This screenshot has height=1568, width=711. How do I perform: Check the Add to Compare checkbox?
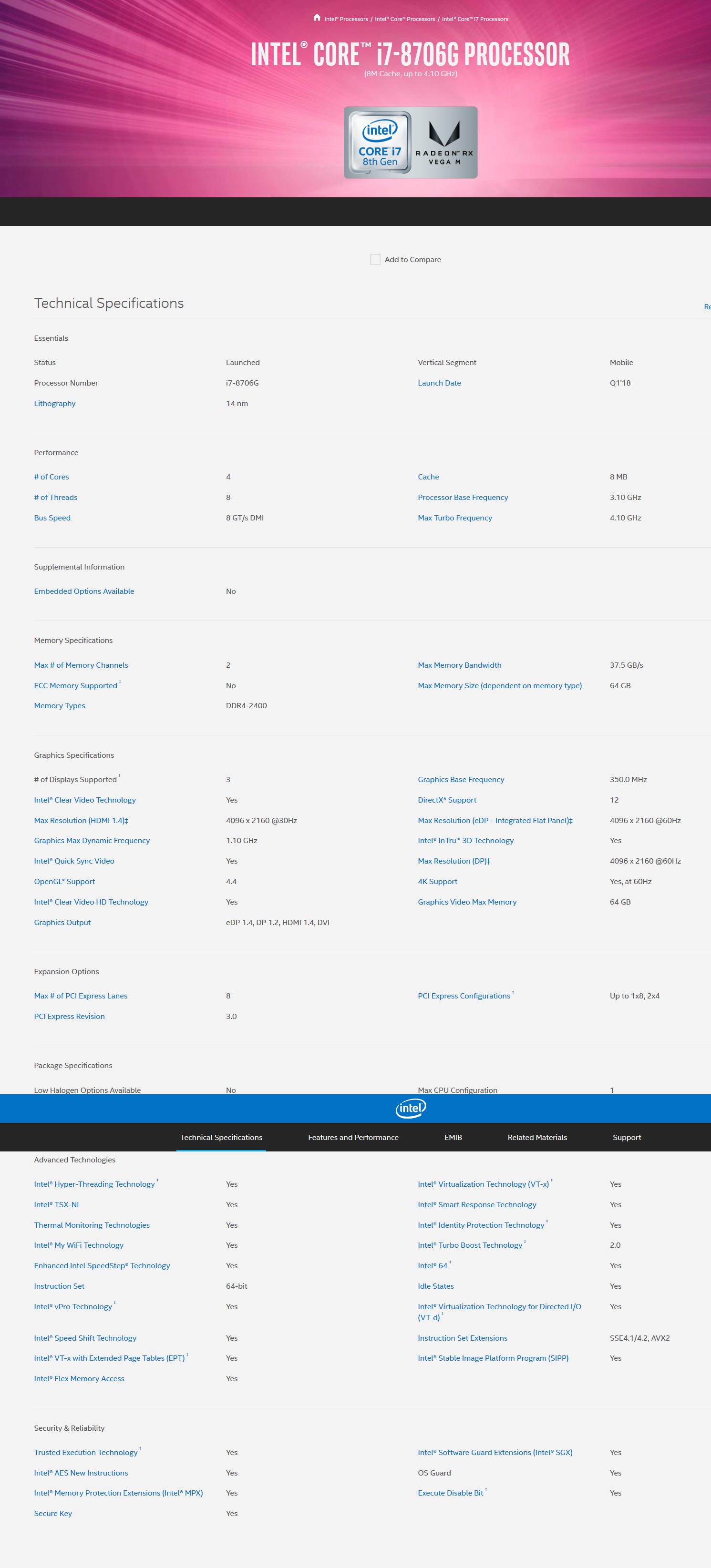[375, 259]
